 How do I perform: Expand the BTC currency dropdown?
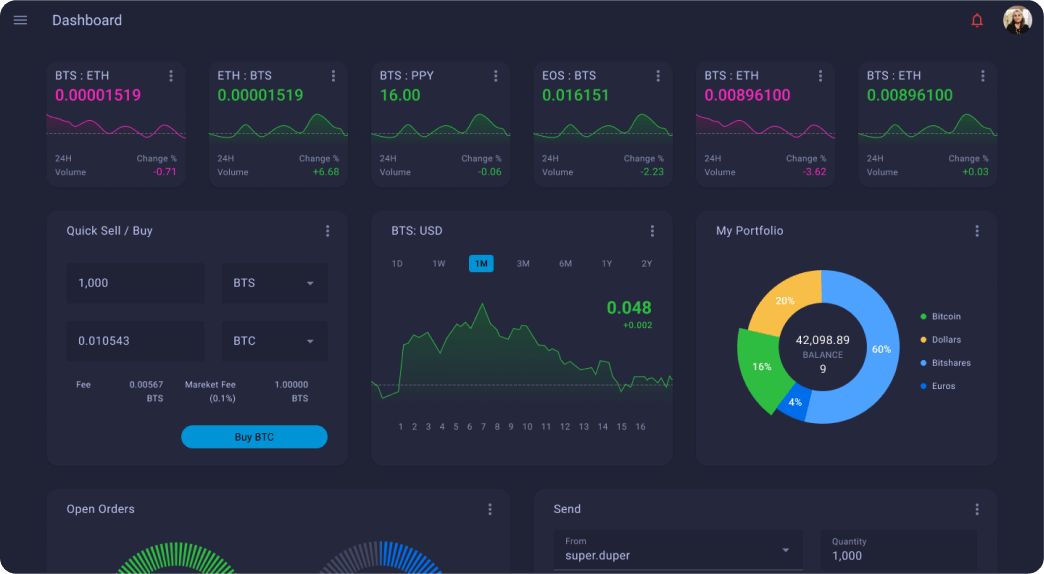click(x=274, y=341)
